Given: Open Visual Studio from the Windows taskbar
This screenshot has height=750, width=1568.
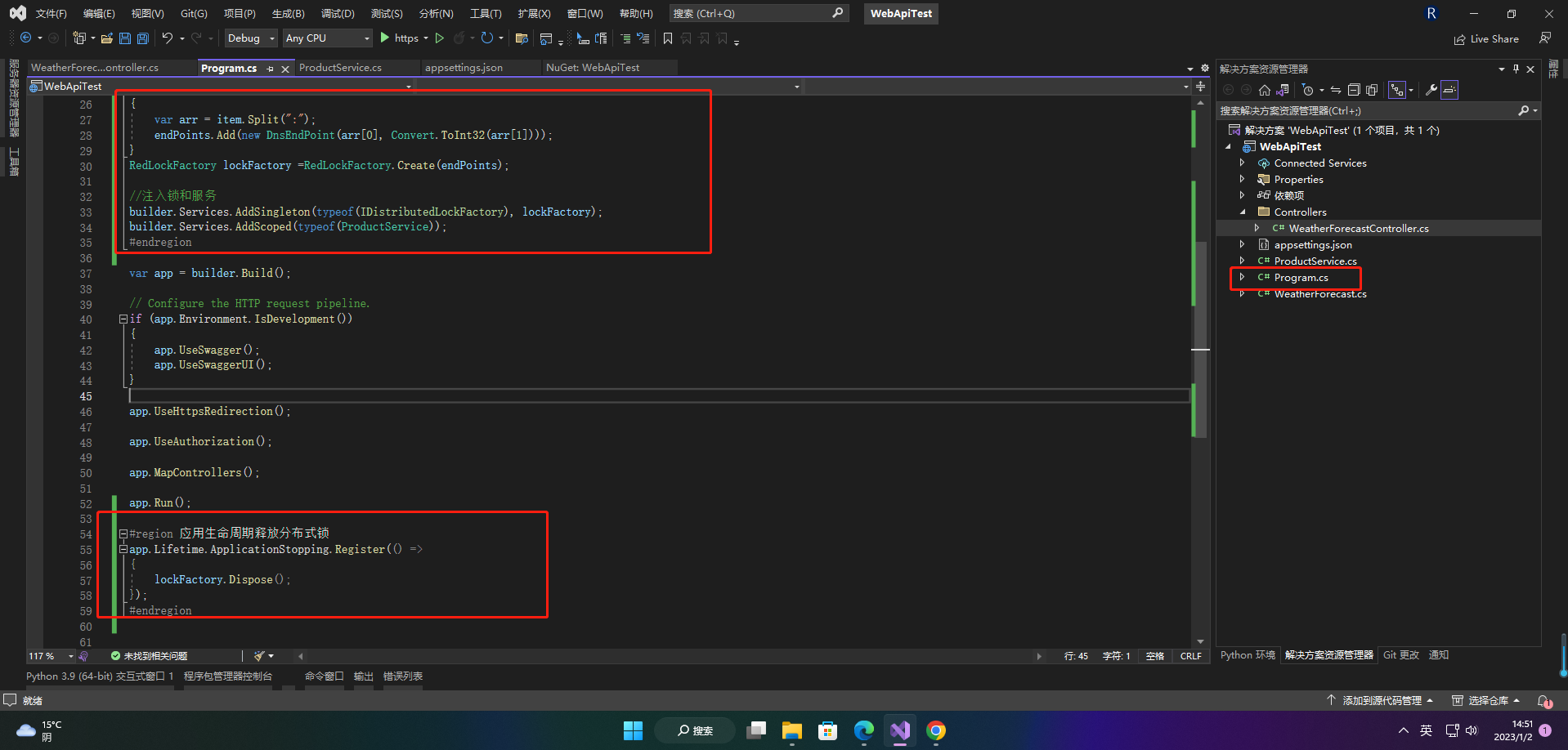Looking at the screenshot, I should pos(900,730).
